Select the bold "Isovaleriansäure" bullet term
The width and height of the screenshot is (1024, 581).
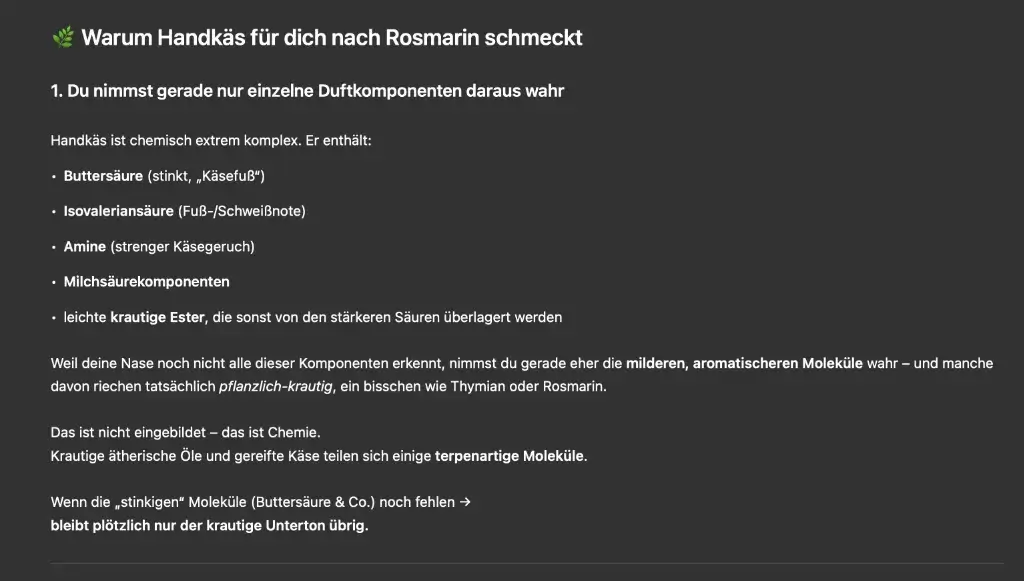pyautogui.click(x=118, y=211)
